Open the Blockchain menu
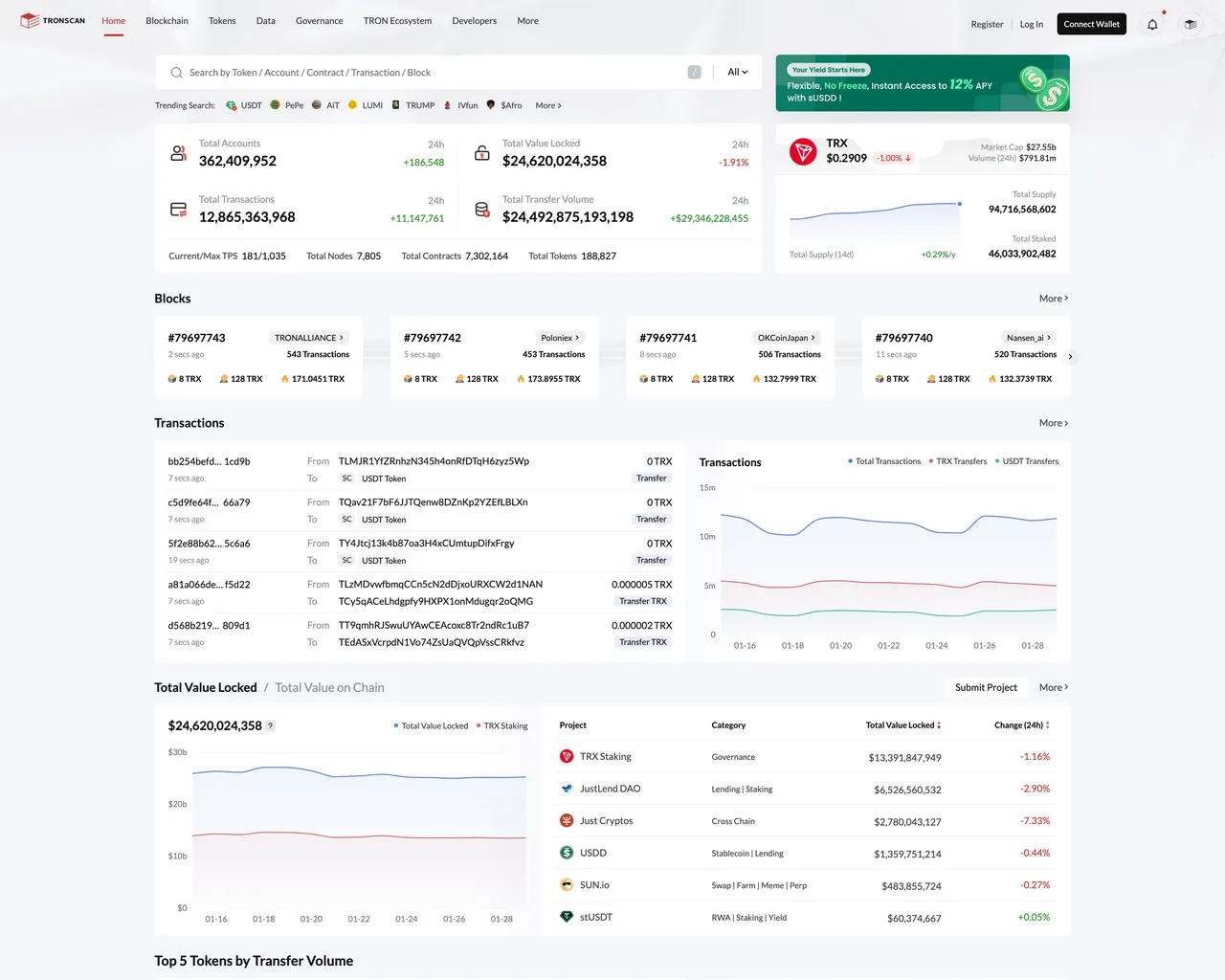1225x980 pixels. pyautogui.click(x=167, y=21)
